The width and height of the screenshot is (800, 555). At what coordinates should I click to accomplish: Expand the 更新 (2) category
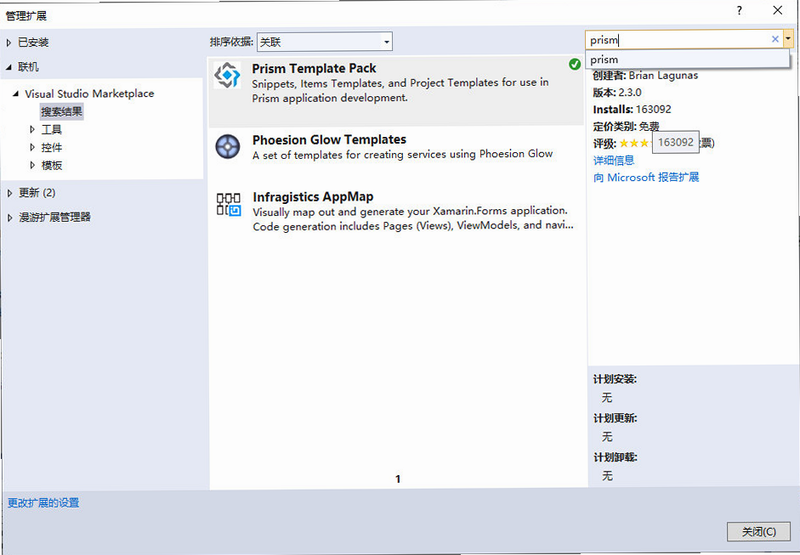[10, 193]
